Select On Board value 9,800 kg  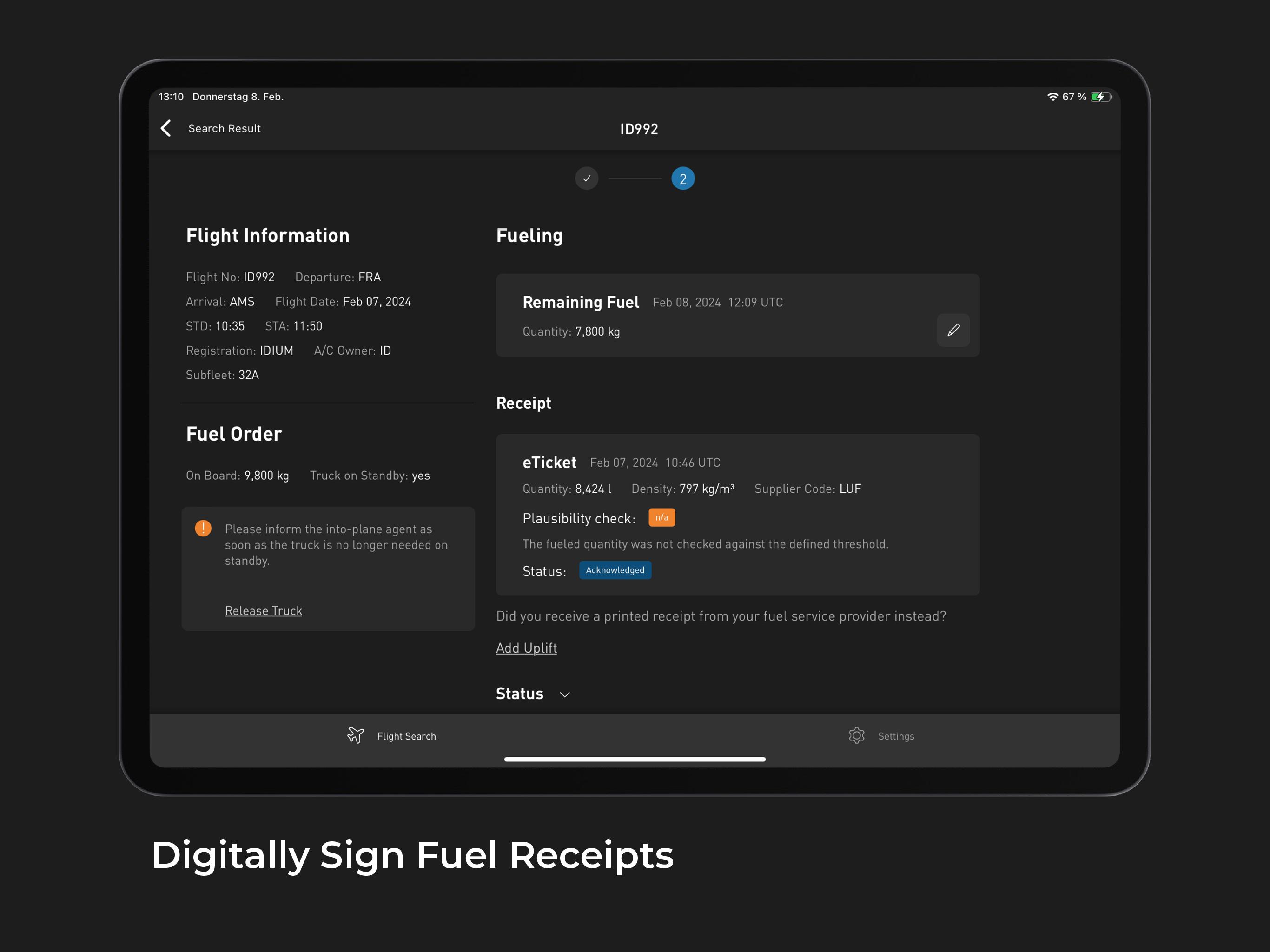[267, 476]
